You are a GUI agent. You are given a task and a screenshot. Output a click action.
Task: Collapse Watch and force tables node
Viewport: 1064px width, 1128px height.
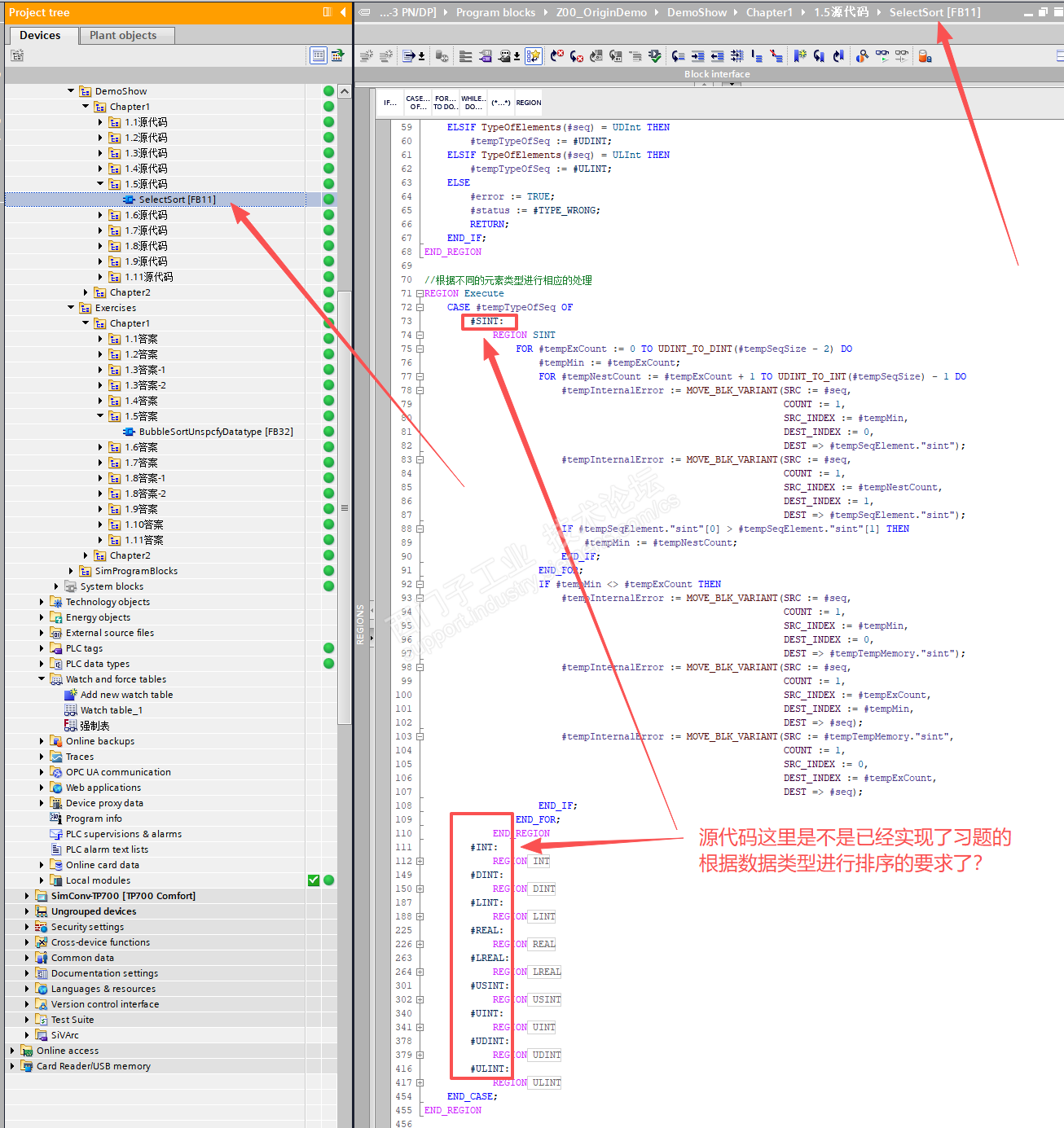click(x=42, y=679)
